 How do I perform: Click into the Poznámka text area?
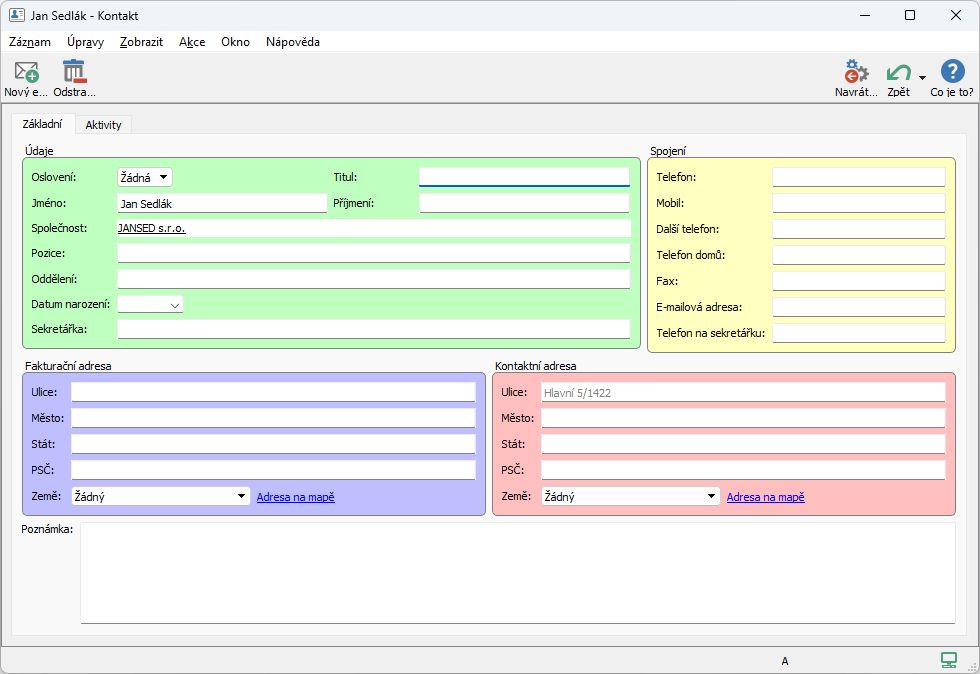(x=517, y=572)
